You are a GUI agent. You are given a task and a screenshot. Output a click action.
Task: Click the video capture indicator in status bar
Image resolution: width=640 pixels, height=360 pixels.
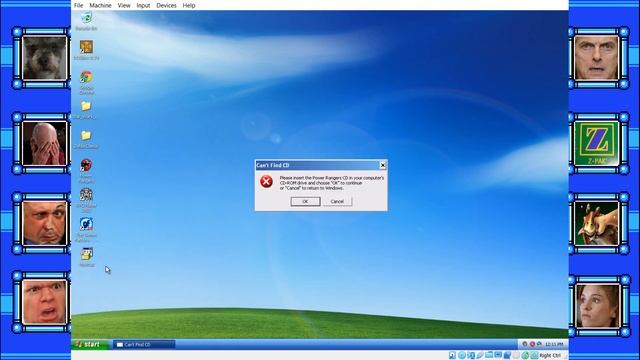pos(507,356)
